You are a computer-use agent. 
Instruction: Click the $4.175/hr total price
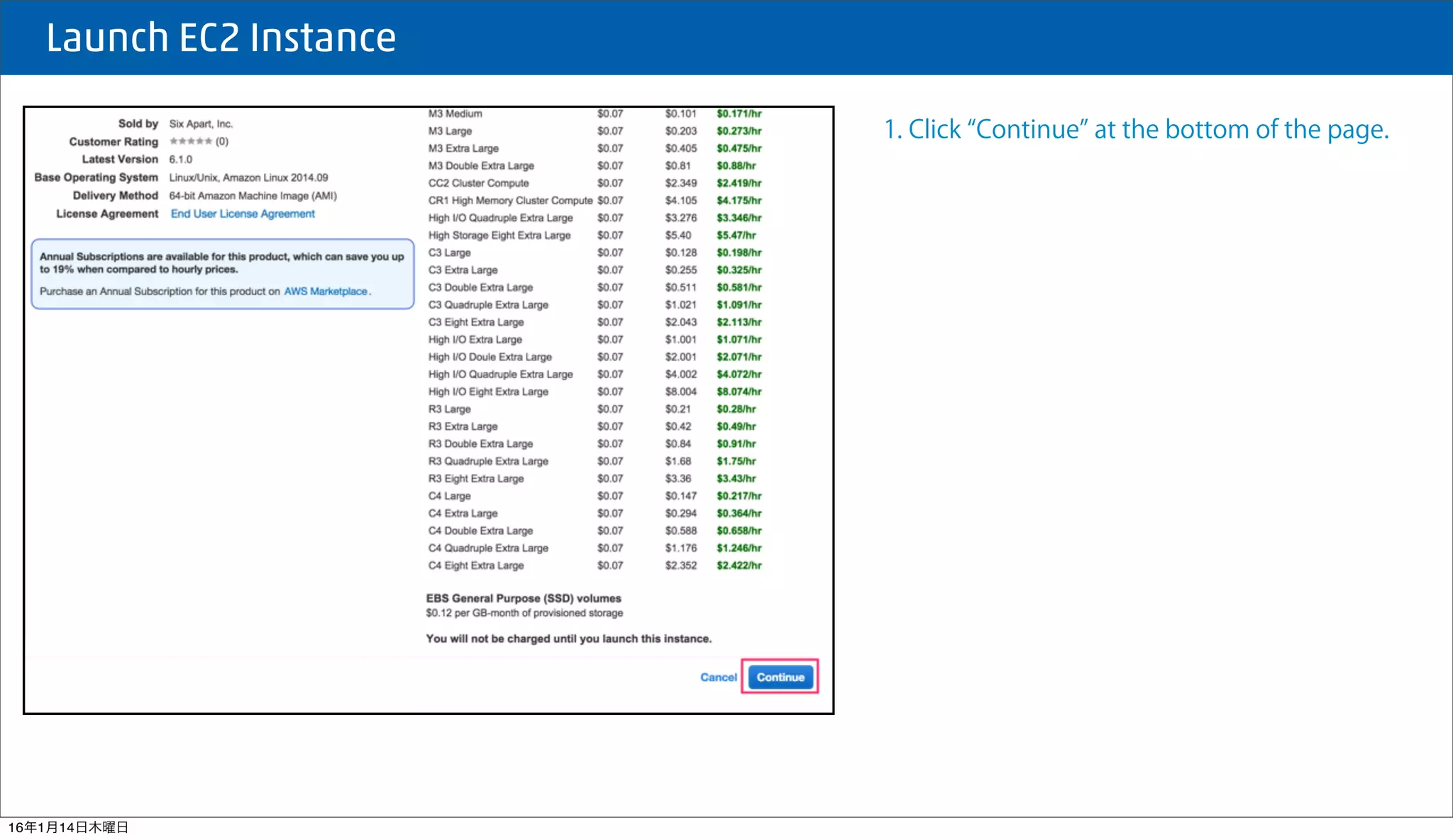click(739, 201)
